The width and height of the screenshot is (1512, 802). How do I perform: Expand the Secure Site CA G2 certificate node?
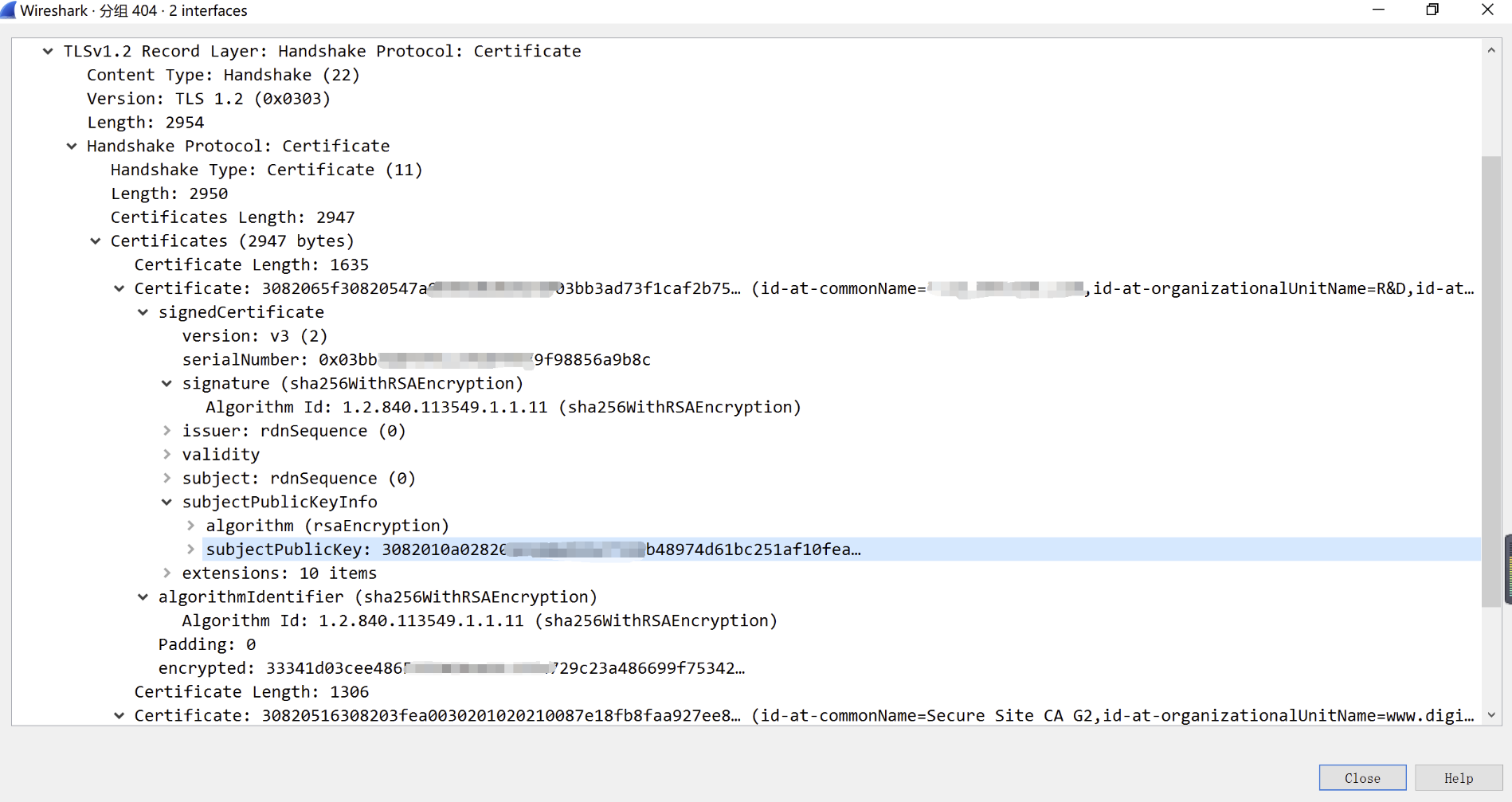click(119, 715)
